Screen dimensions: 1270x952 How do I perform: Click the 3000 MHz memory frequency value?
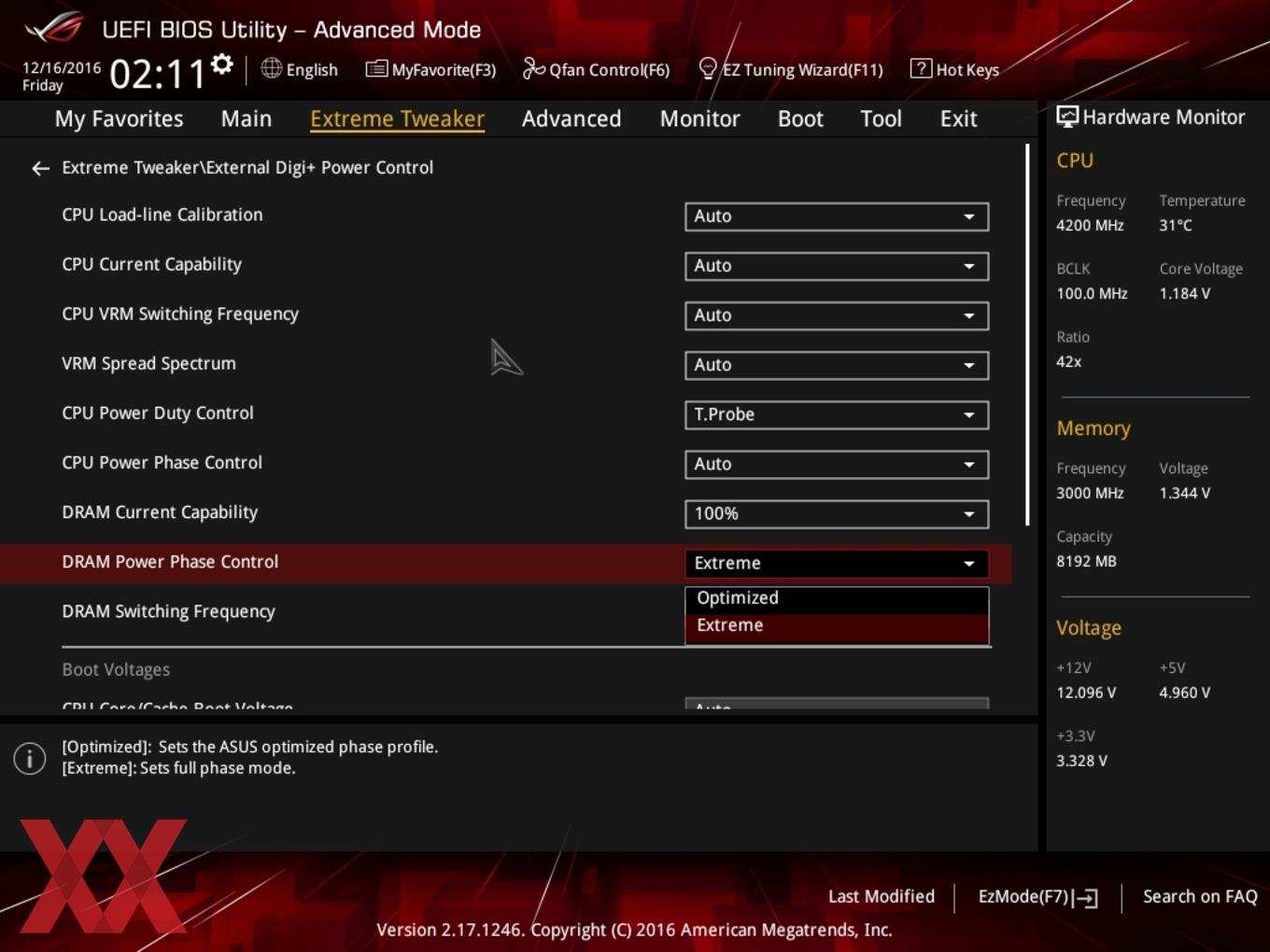click(1090, 493)
